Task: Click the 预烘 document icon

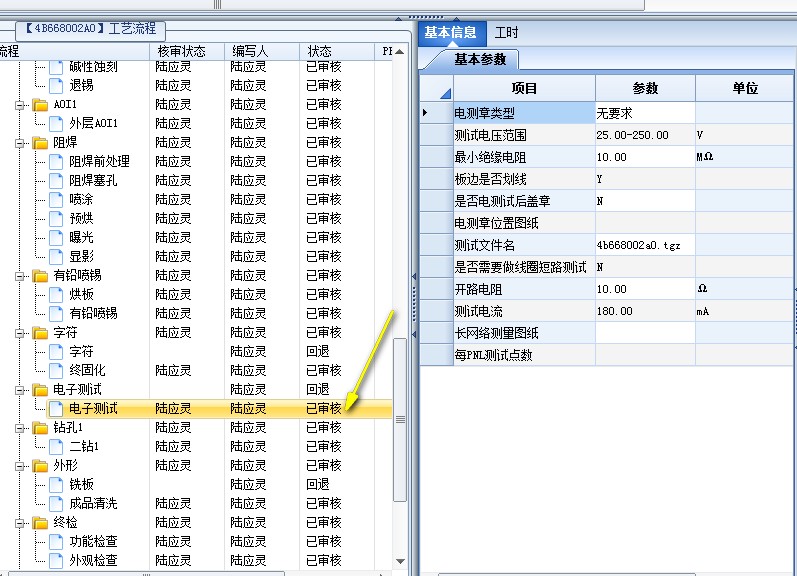Action: (56, 219)
